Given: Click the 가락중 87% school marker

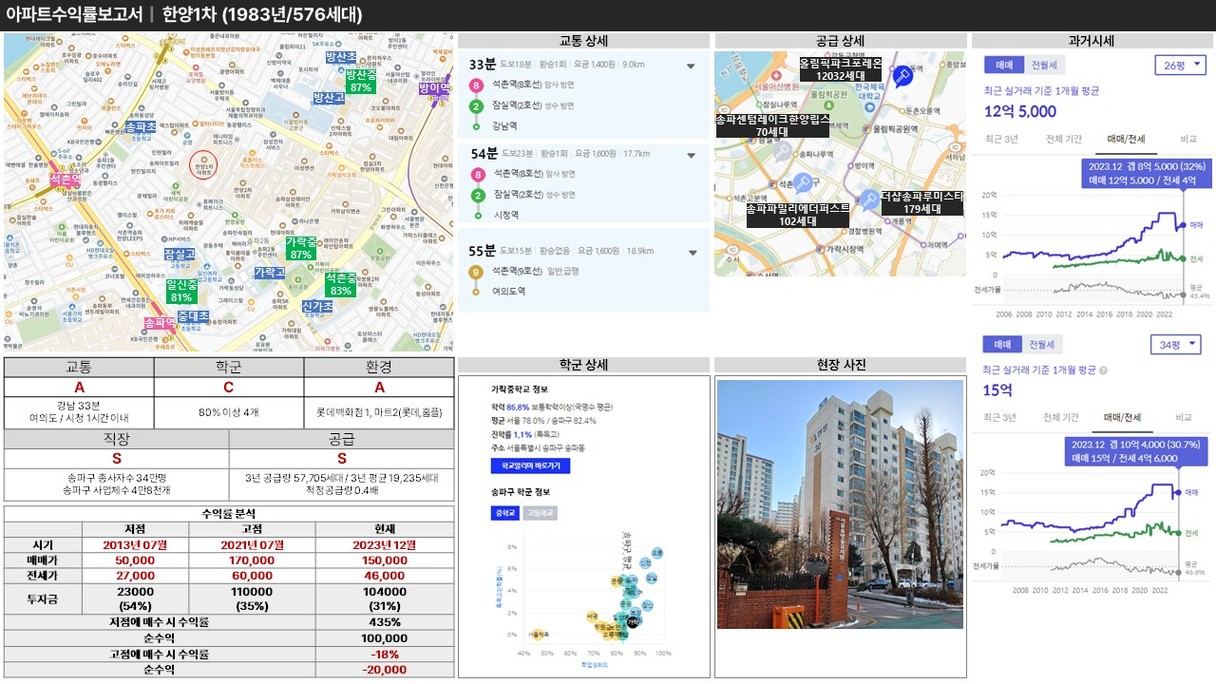Looking at the screenshot, I should (300, 248).
